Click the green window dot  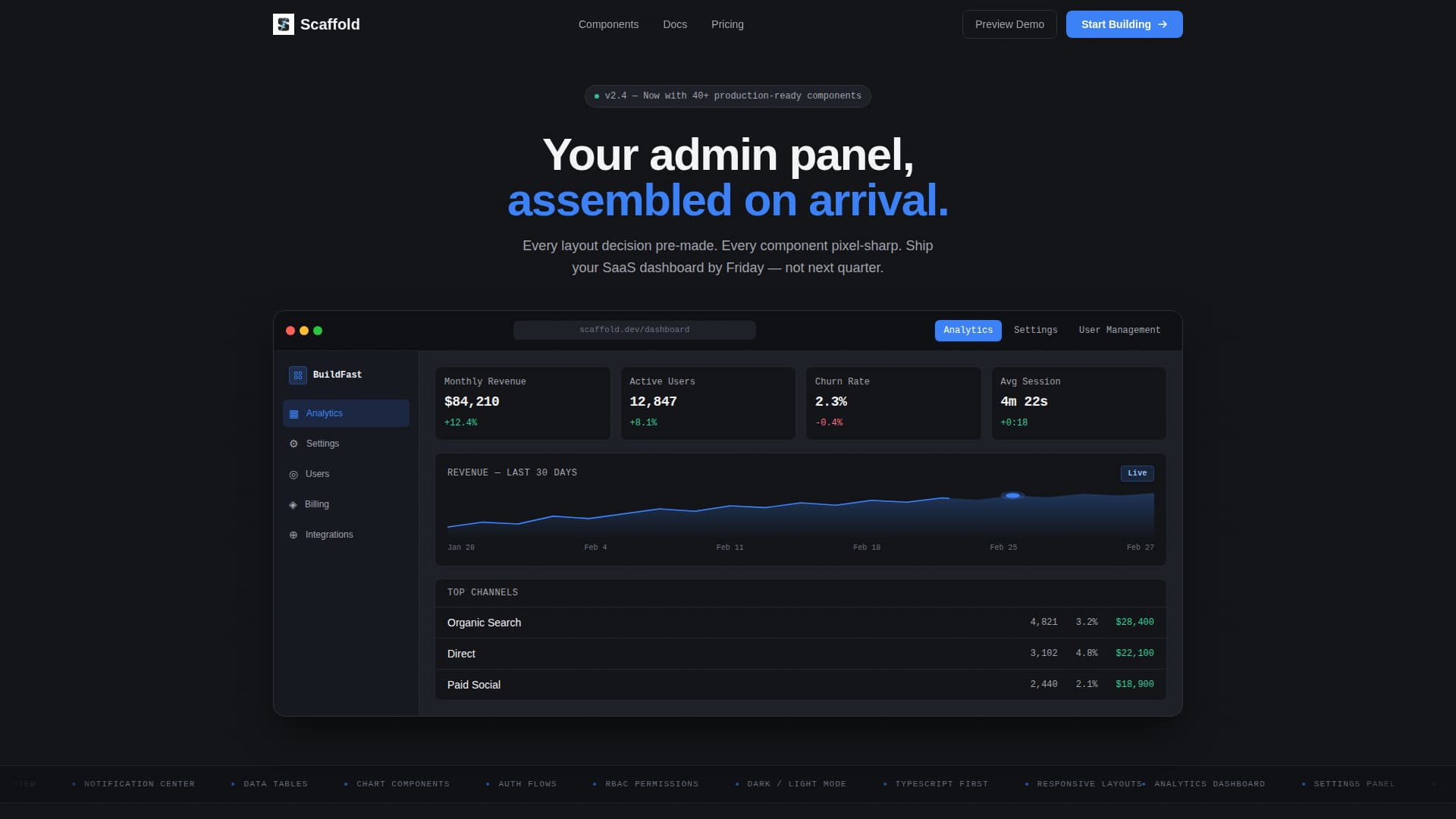[x=318, y=331]
